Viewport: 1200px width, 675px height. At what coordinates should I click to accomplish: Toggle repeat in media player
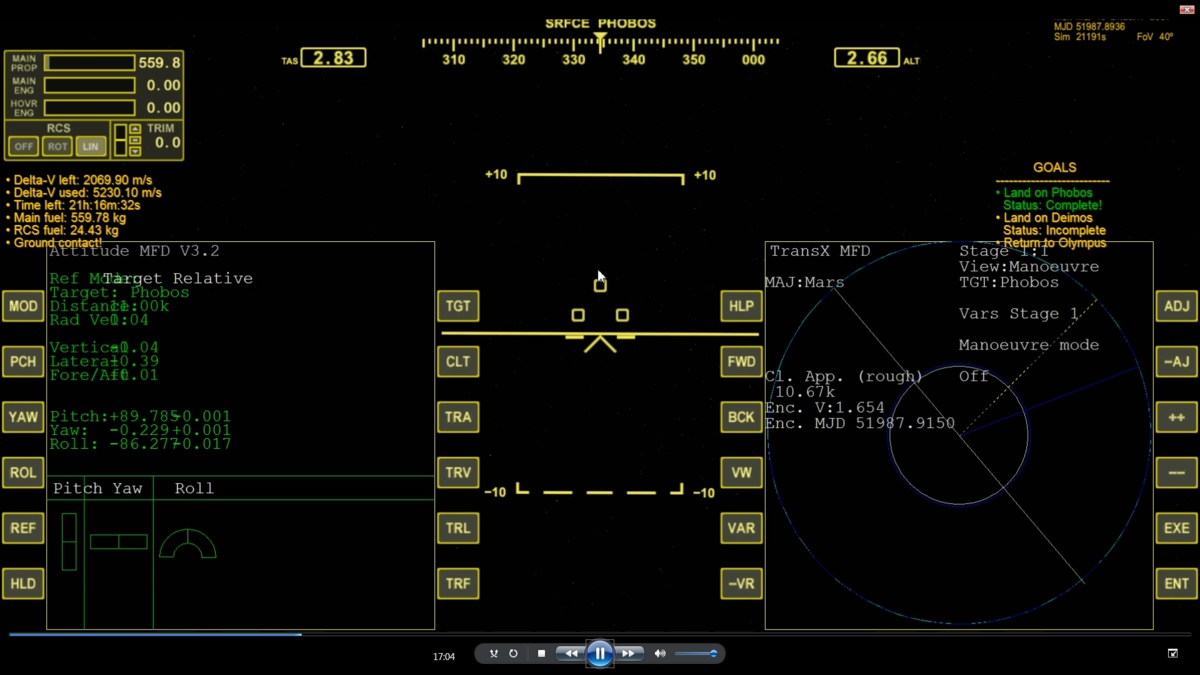coord(513,654)
